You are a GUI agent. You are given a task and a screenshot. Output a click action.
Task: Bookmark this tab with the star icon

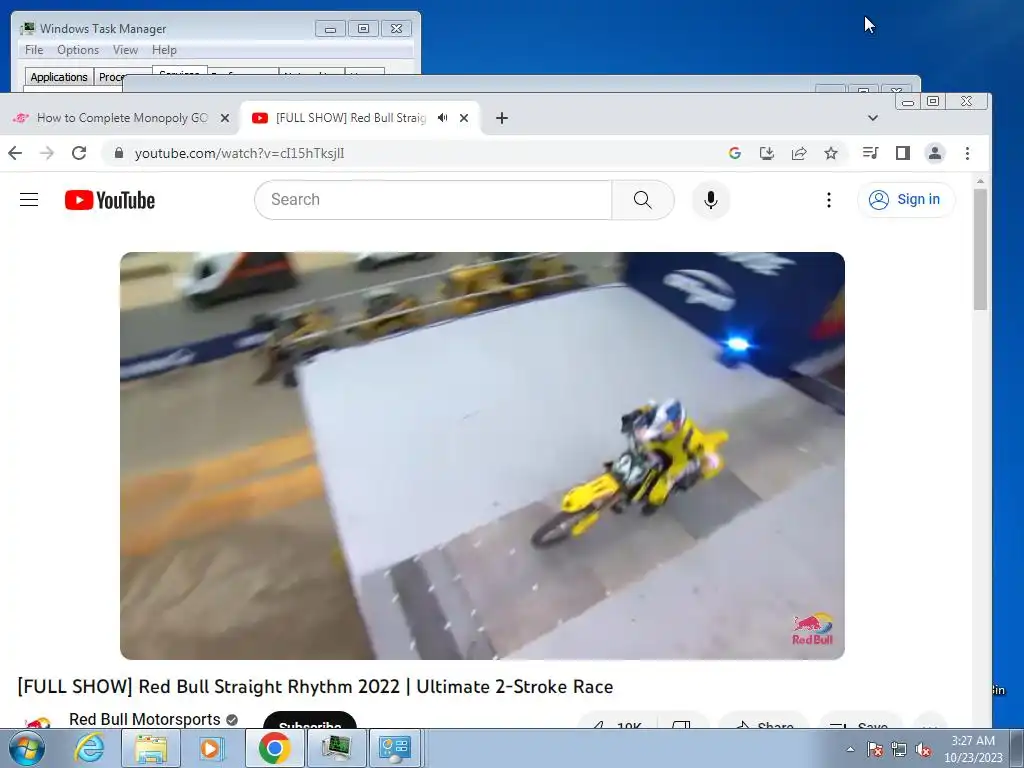click(831, 153)
